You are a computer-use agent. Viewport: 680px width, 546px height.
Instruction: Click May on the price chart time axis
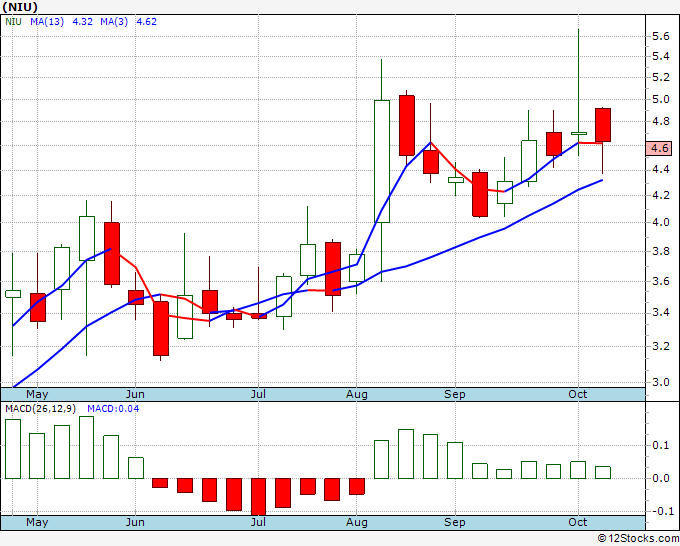point(37,394)
